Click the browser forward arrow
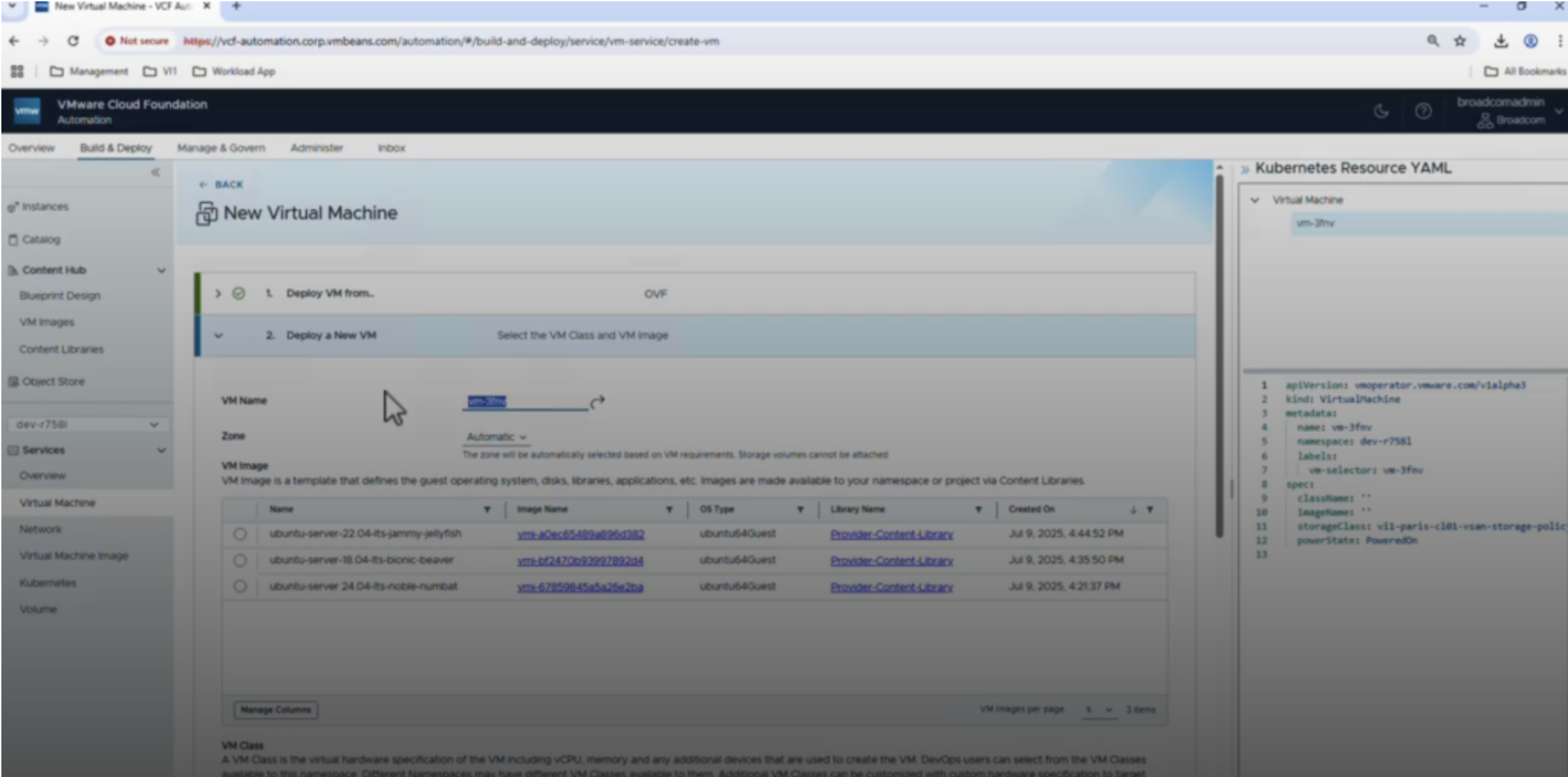Screen dimensions: 1568x777 click(43, 41)
